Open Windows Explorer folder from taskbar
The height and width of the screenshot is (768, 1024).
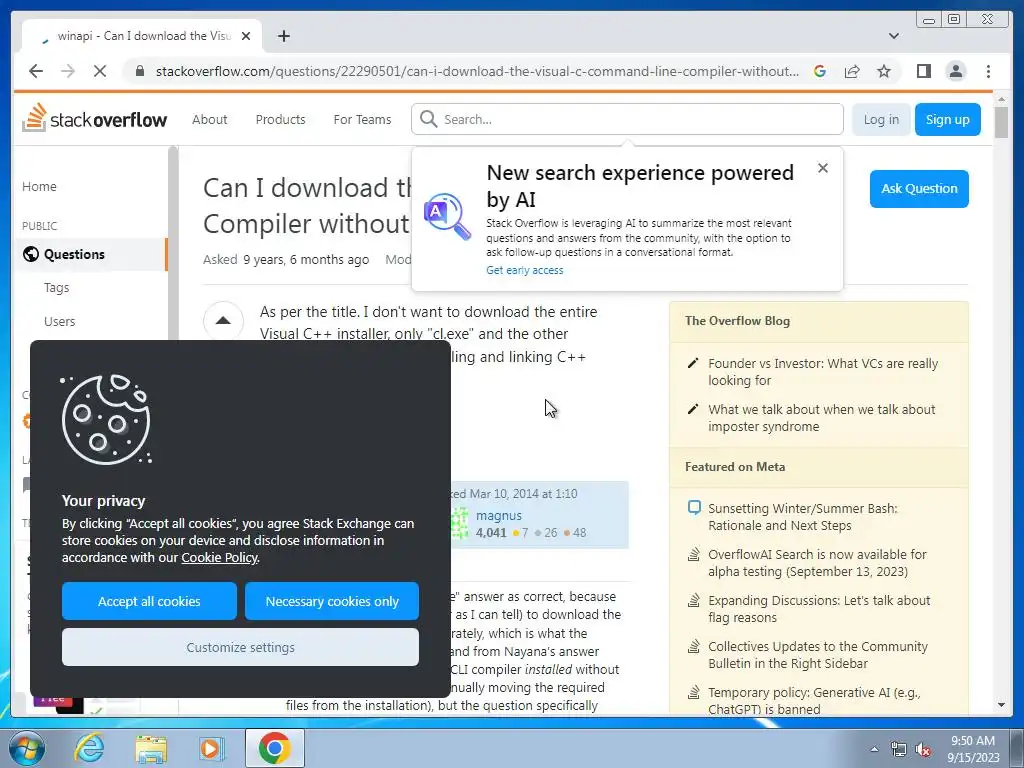pyautogui.click(x=151, y=748)
